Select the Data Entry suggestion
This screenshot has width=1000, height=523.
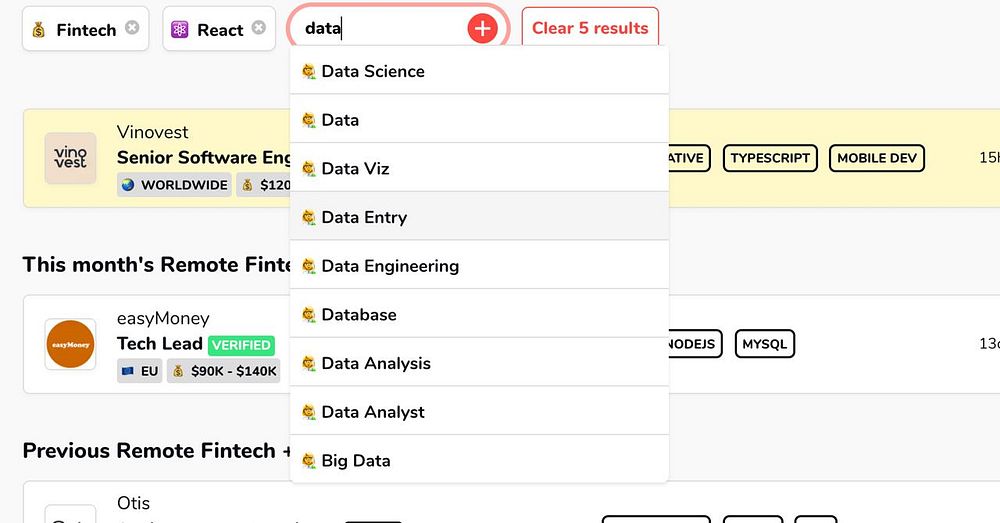click(x=364, y=217)
